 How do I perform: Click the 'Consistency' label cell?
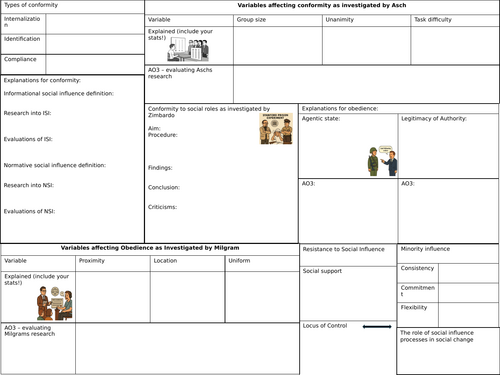tap(418, 273)
